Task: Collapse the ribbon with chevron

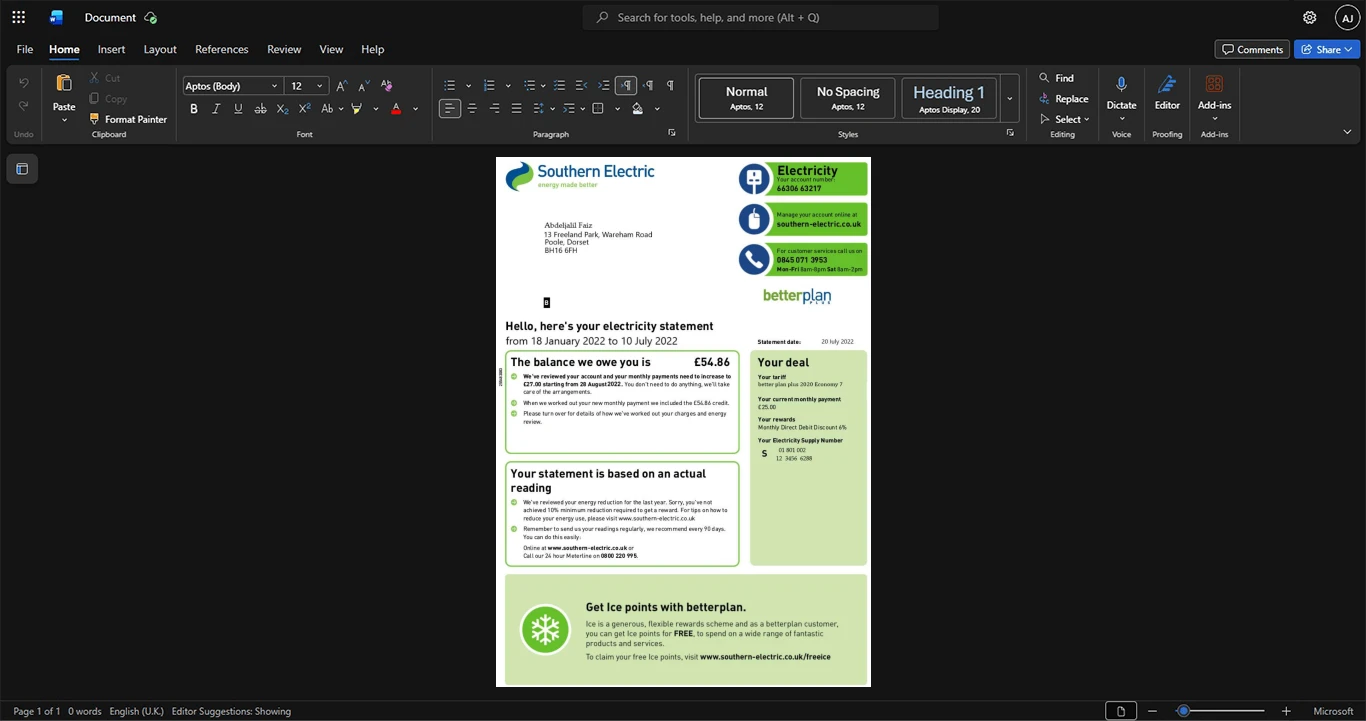Action: tap(1347, 132)
